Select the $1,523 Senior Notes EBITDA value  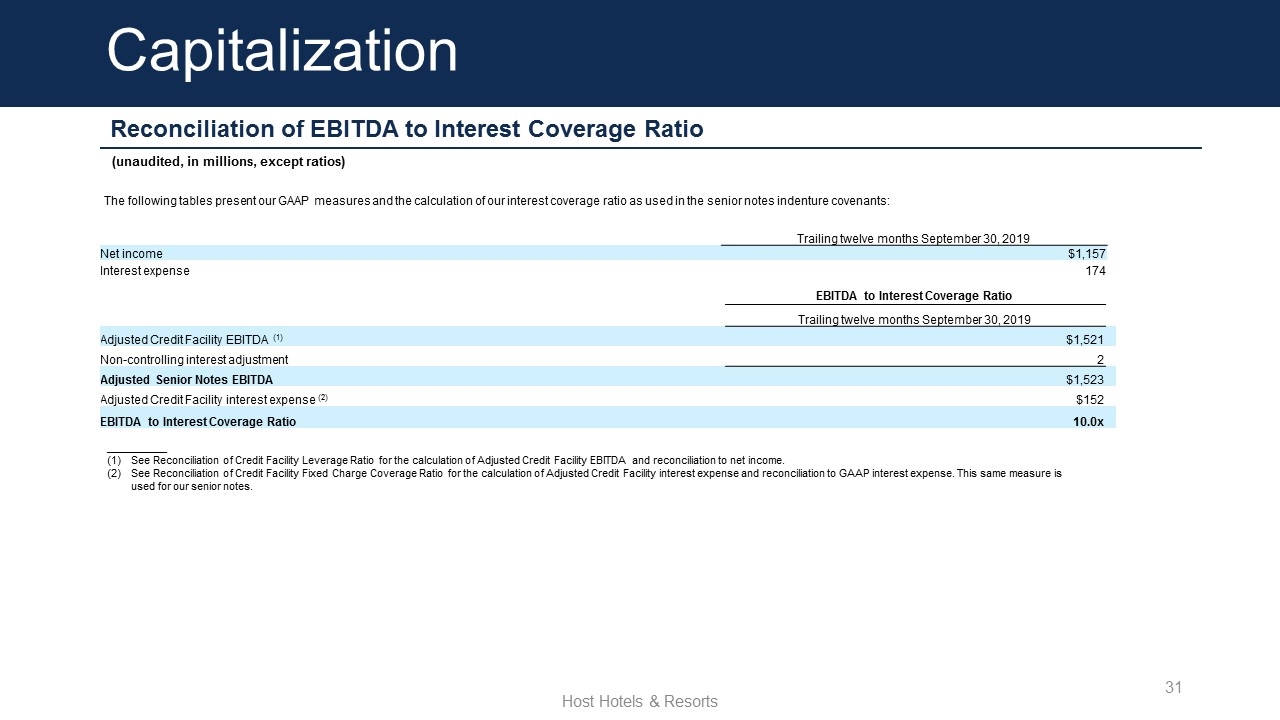(1085, 380)
